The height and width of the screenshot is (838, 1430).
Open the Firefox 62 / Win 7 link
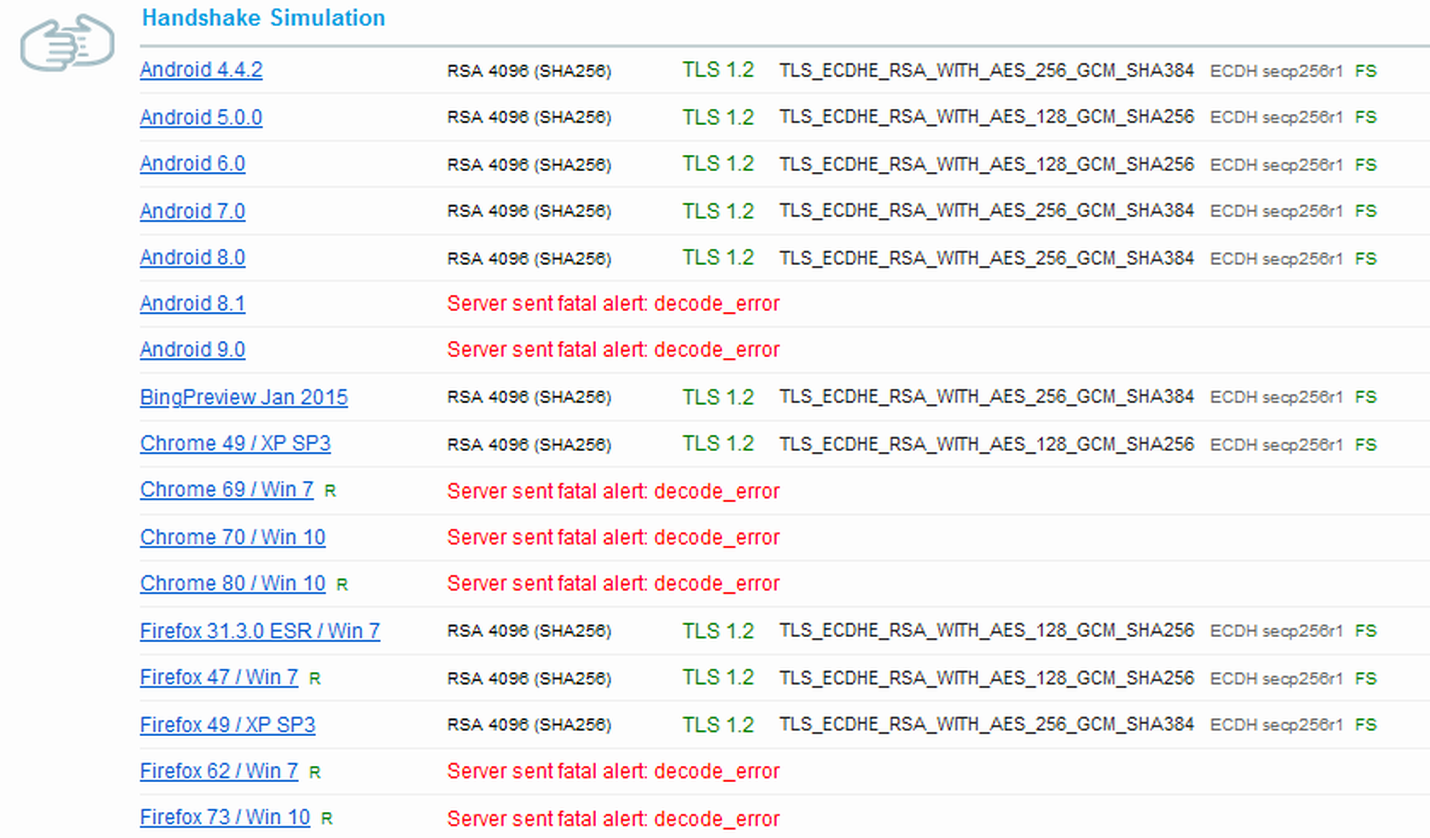pos(219,771)
